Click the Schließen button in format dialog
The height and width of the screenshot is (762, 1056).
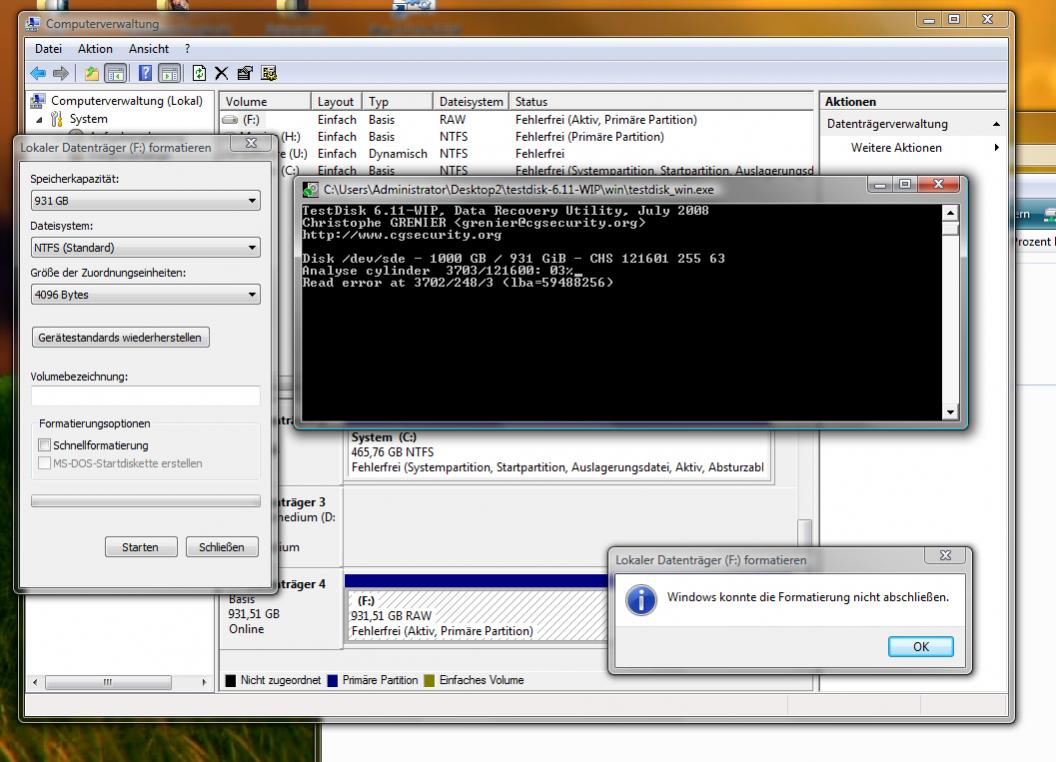tap(222, 547)
